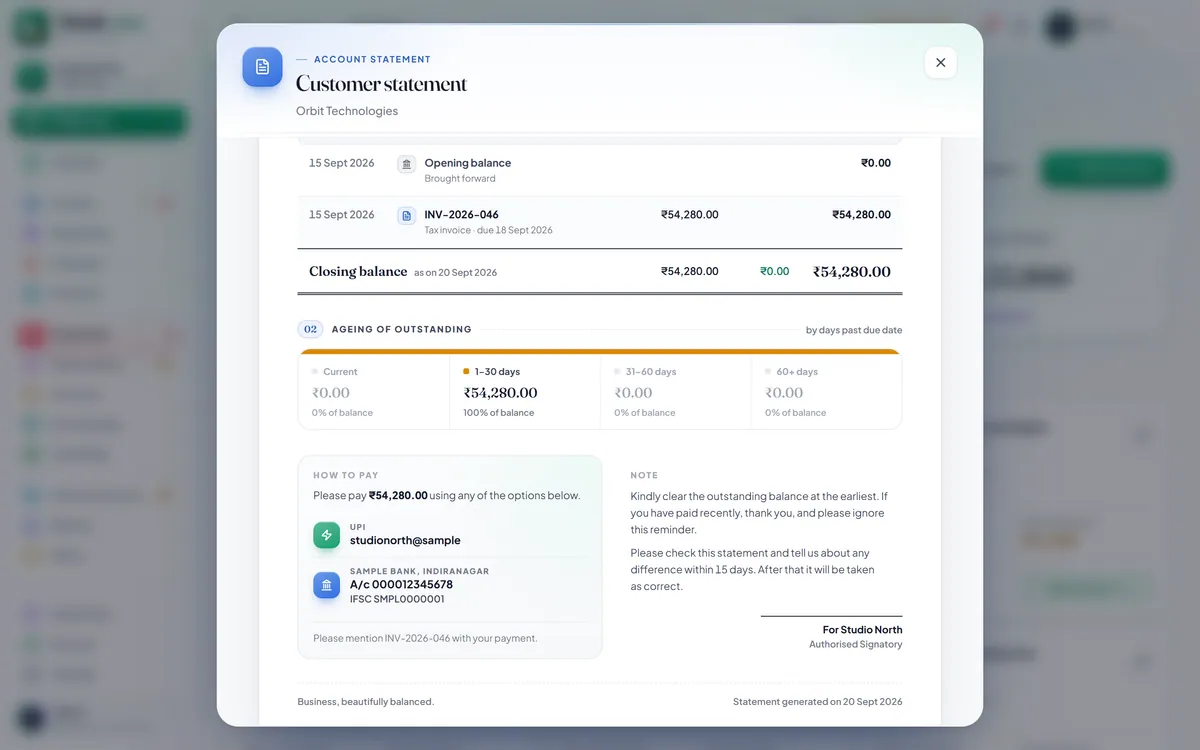The image size is (1200, 750).
Task: Click the blue Sample Bank building icon
Action: (x=326, y=585)
